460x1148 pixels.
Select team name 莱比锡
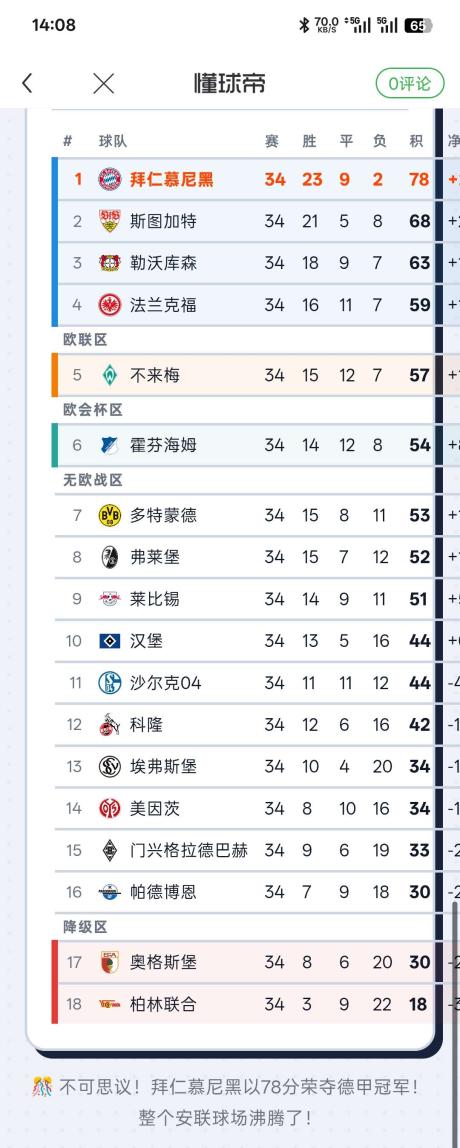click(x=155, y=600)
